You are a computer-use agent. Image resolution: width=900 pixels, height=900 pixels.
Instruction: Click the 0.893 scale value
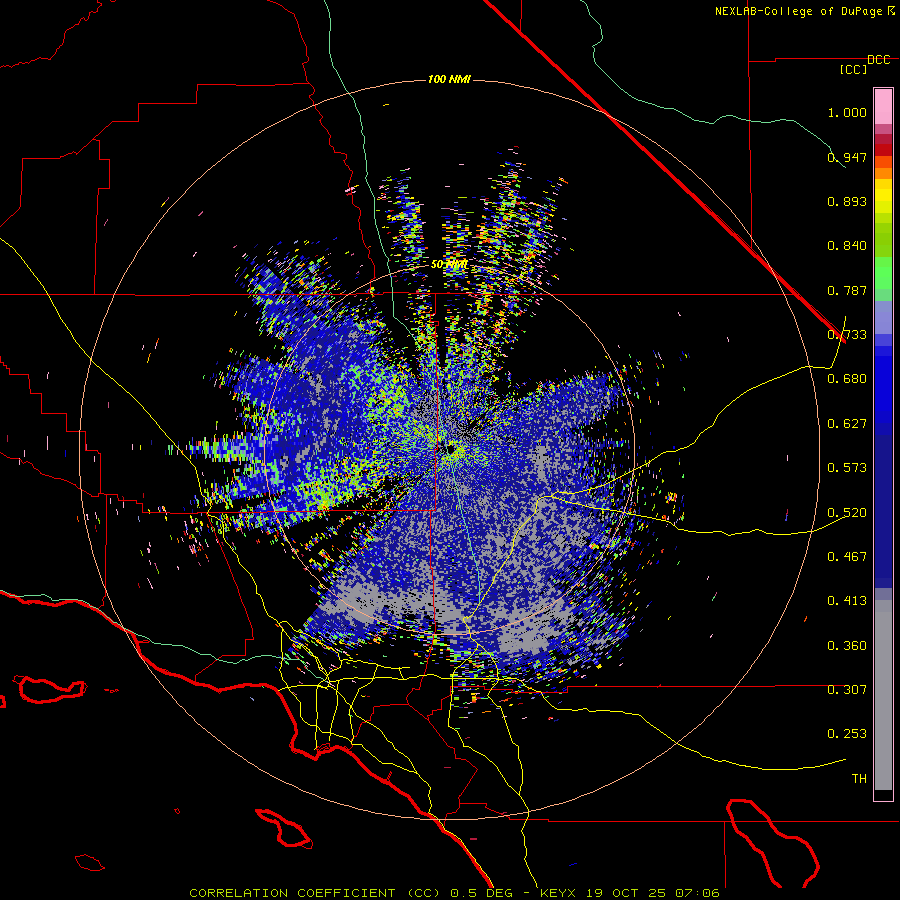pyautogui.click(x=847, y=201)
